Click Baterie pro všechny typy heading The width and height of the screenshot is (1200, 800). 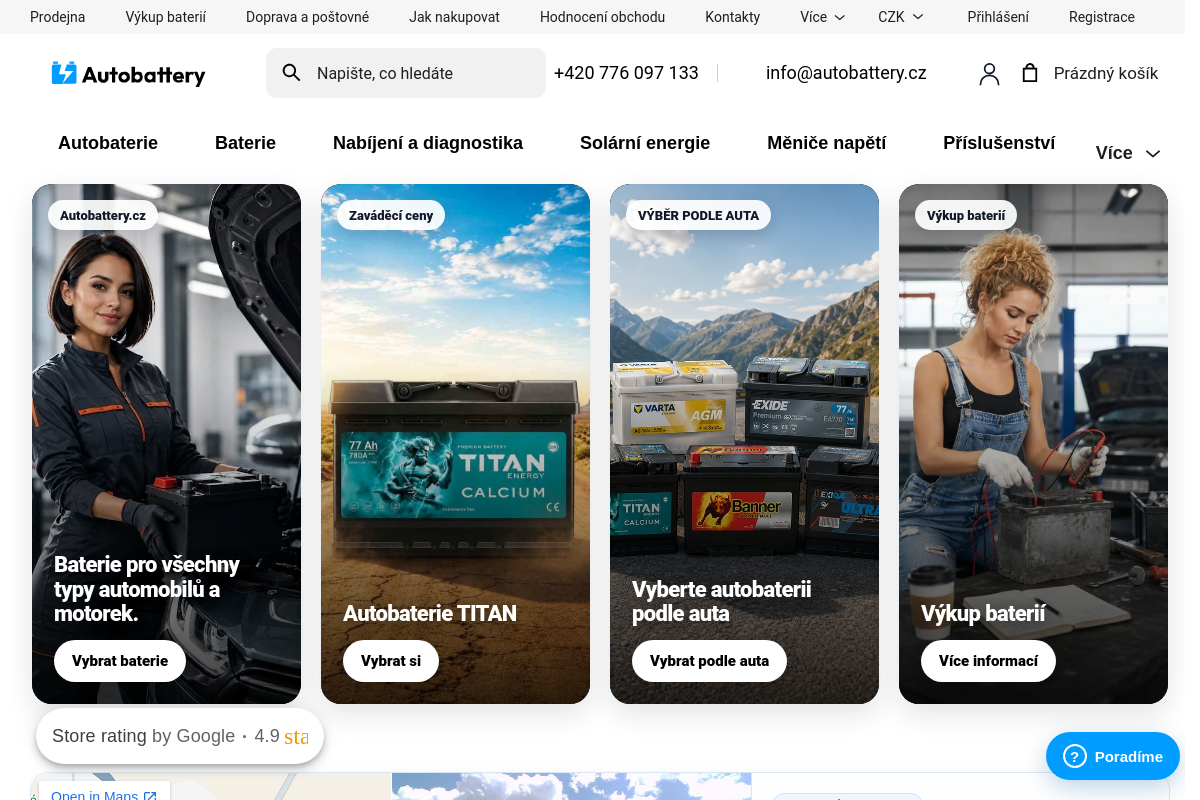147,589
